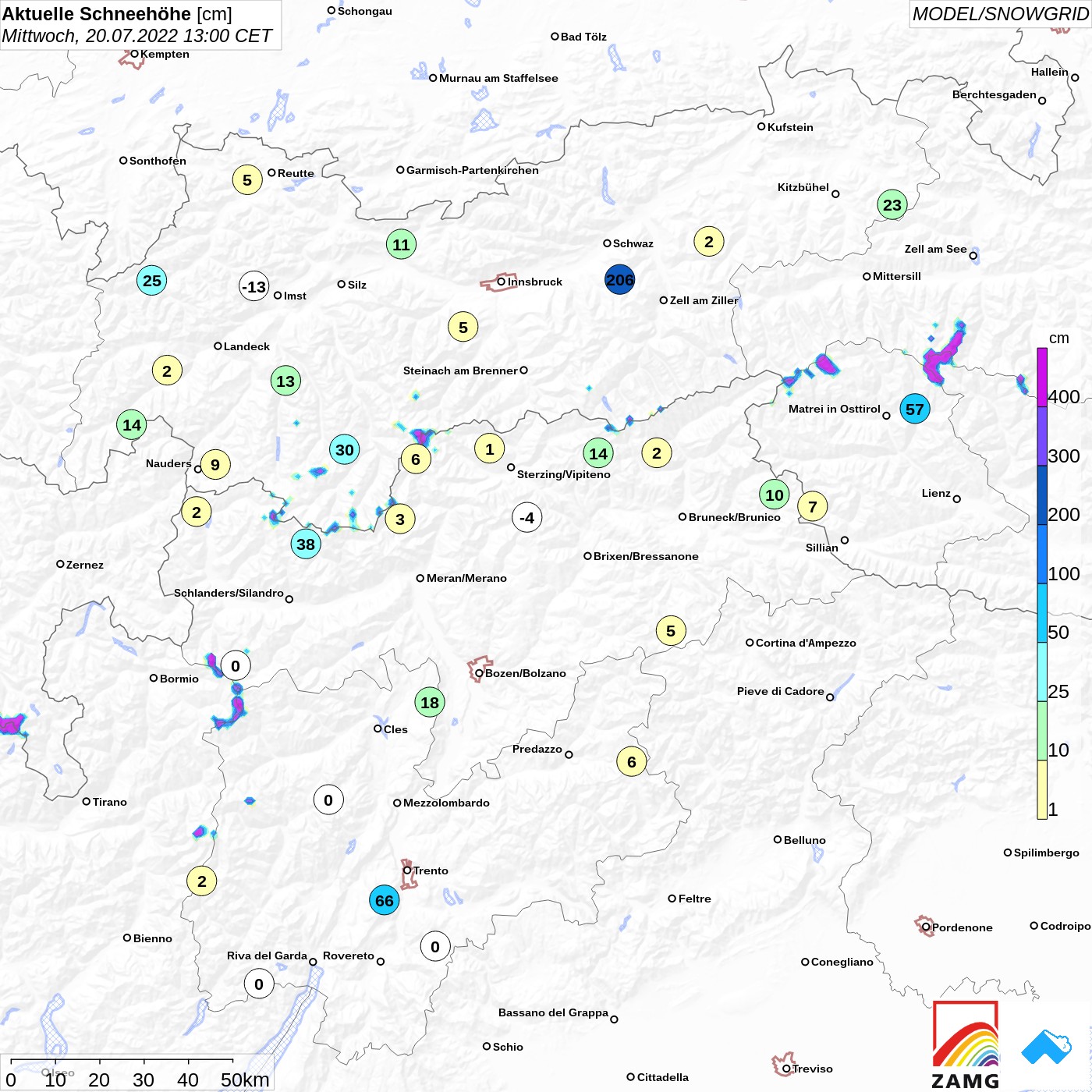
Task: Select the yellow 5 marker beside Reutte
Action: (247, 180)
